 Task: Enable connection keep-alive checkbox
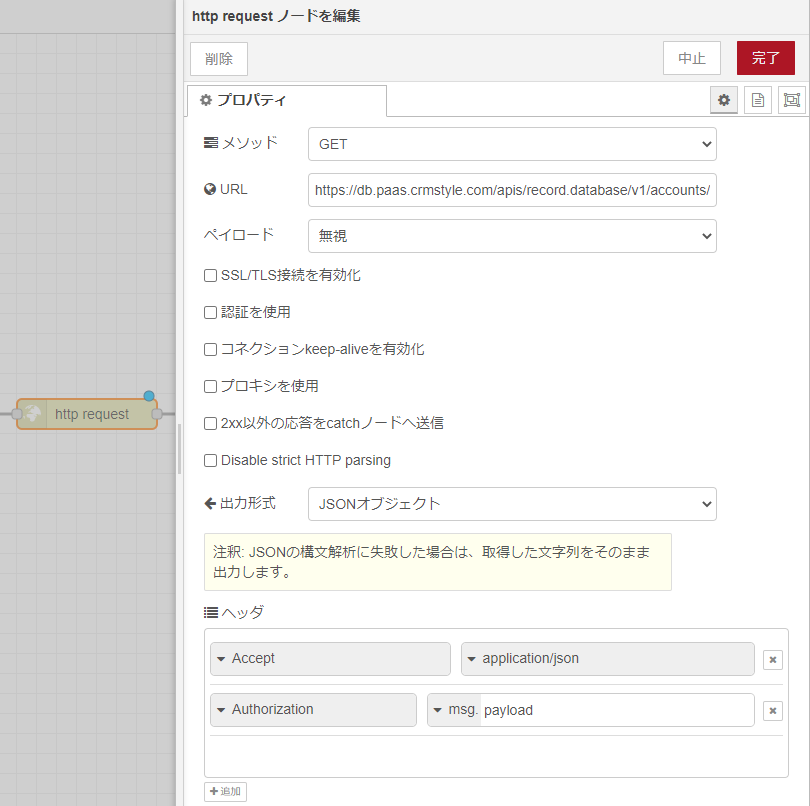[210, 349]
